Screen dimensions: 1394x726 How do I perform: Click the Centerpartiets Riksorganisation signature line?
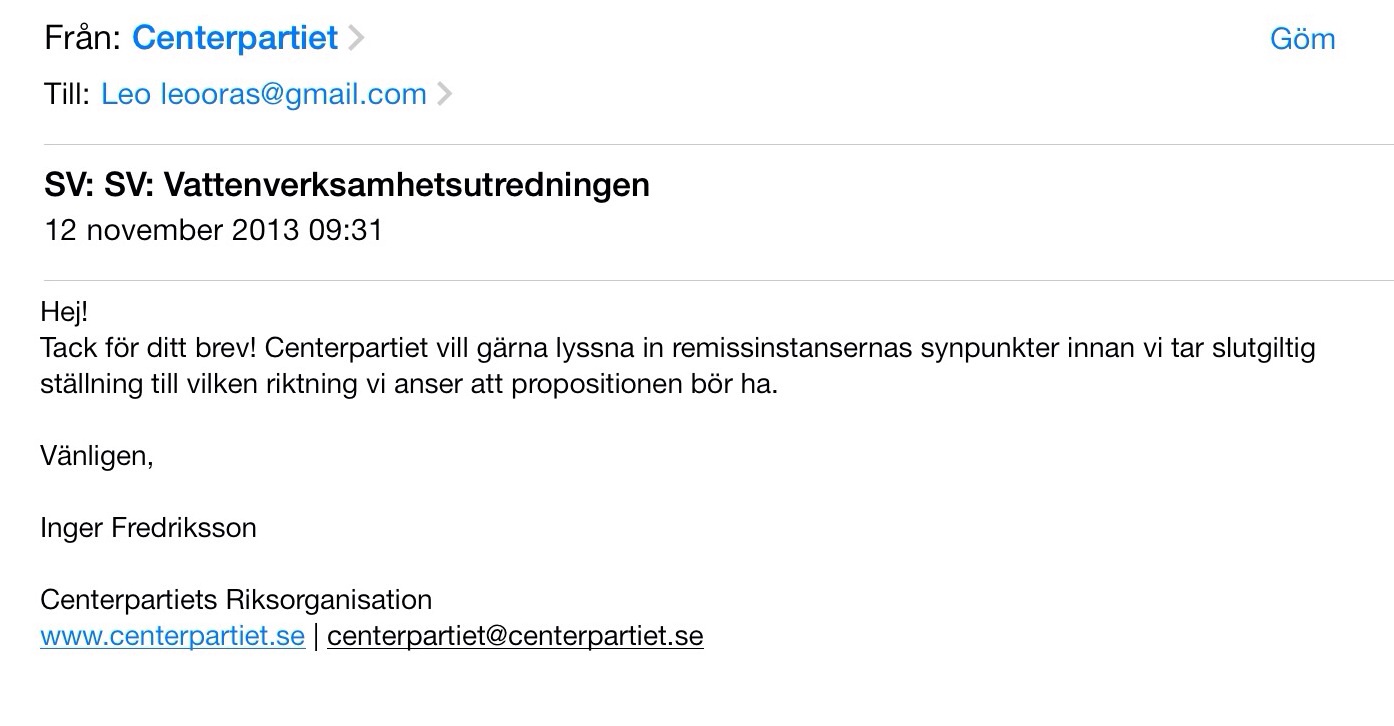click(x=236, y=600)
